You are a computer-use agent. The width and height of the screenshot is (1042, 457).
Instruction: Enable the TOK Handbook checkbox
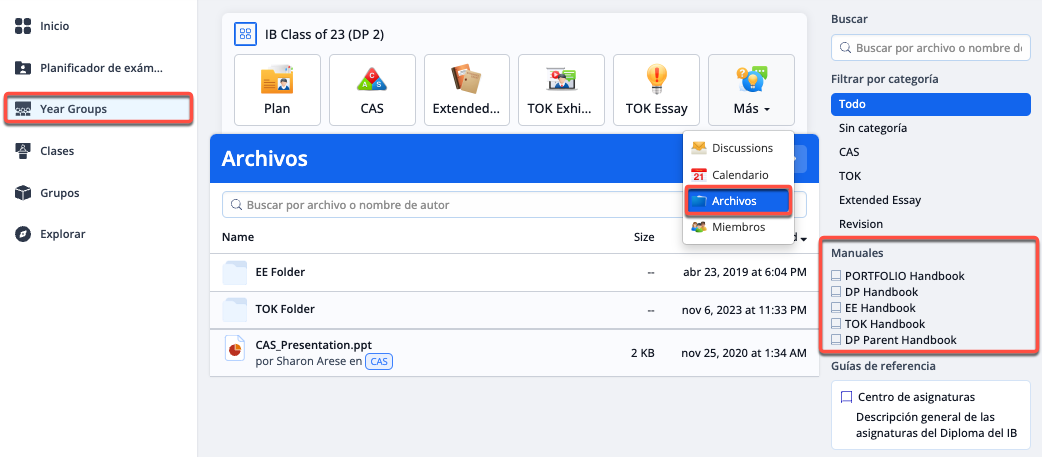(x=837, y=324)
